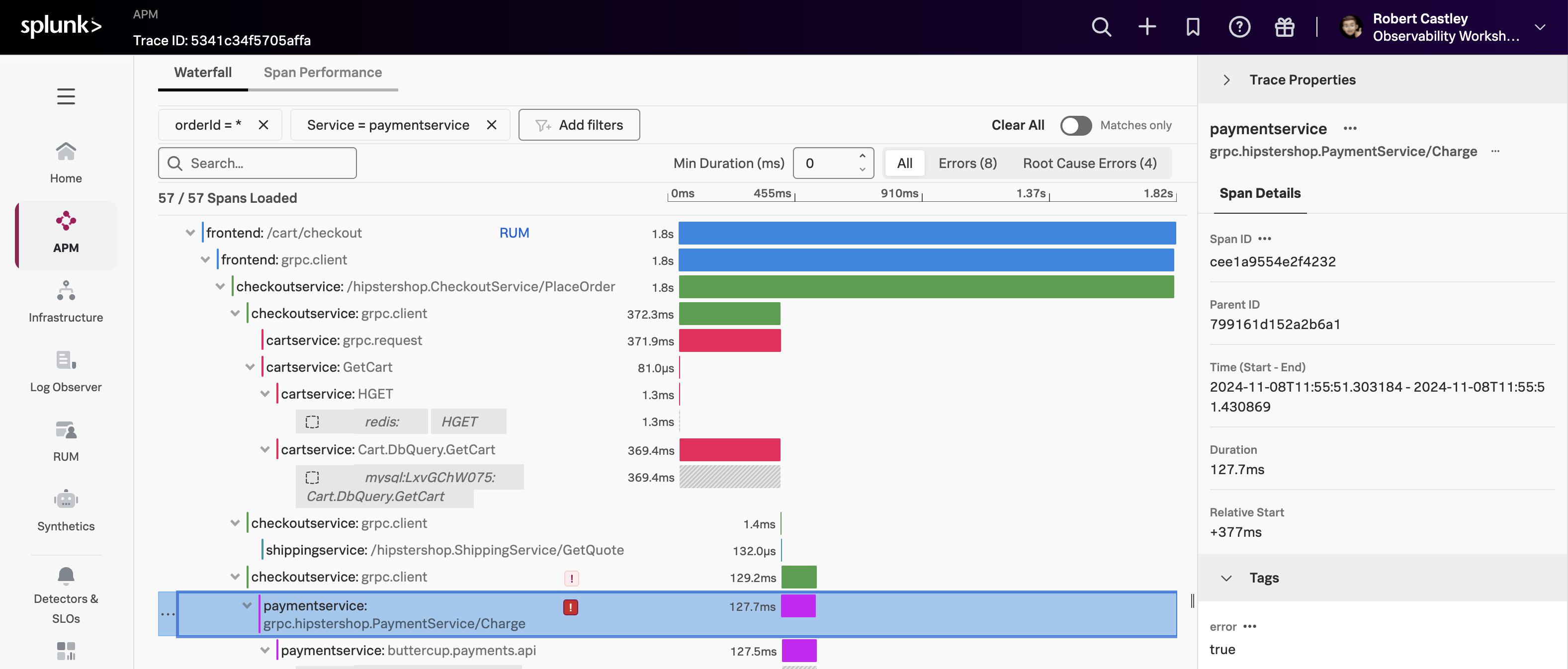Open Log Observer from sidebar
The image size is (1568, 669).
(66, 371)
